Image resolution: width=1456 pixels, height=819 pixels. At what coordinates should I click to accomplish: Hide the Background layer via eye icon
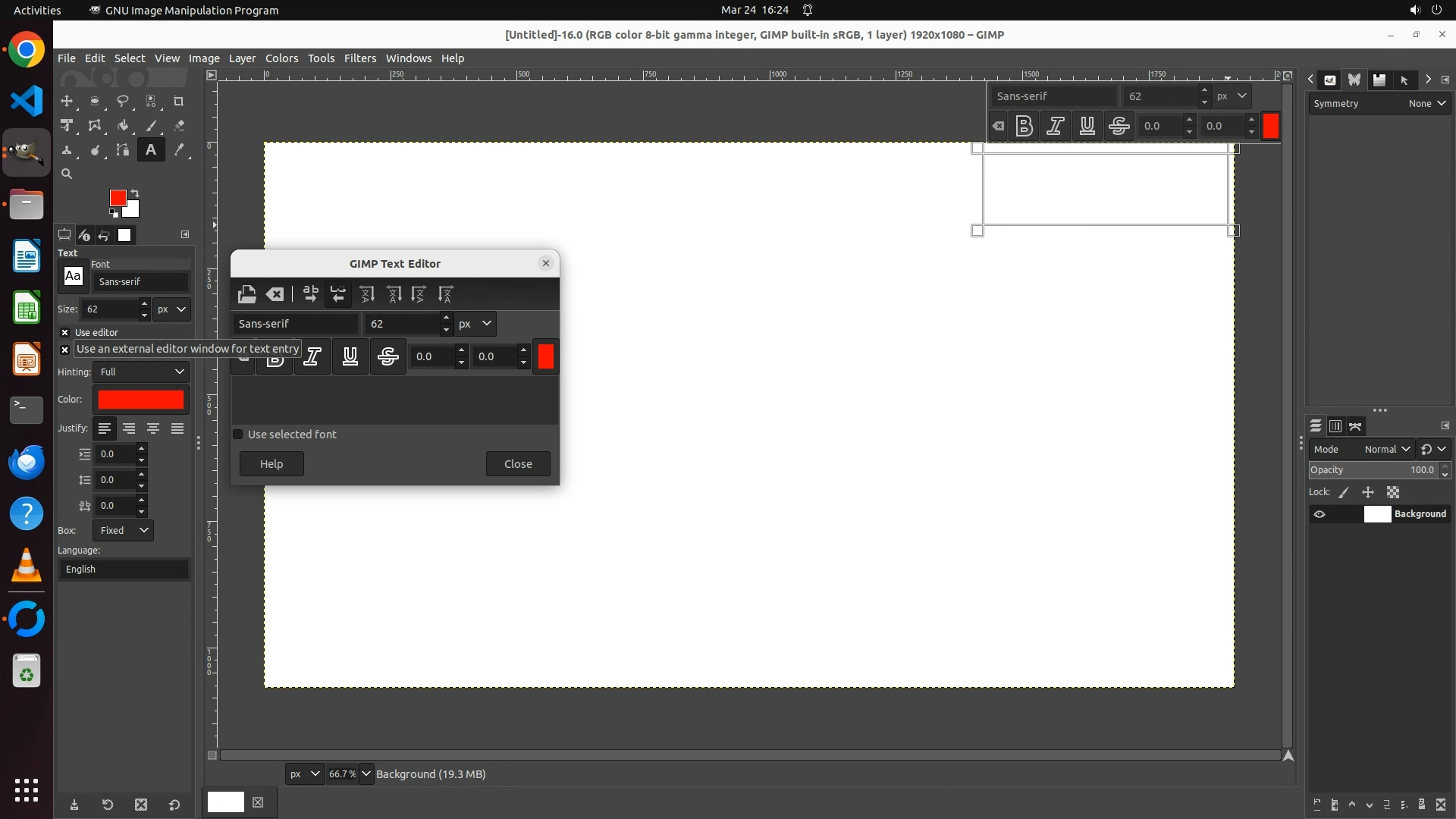click(1319, 514)
